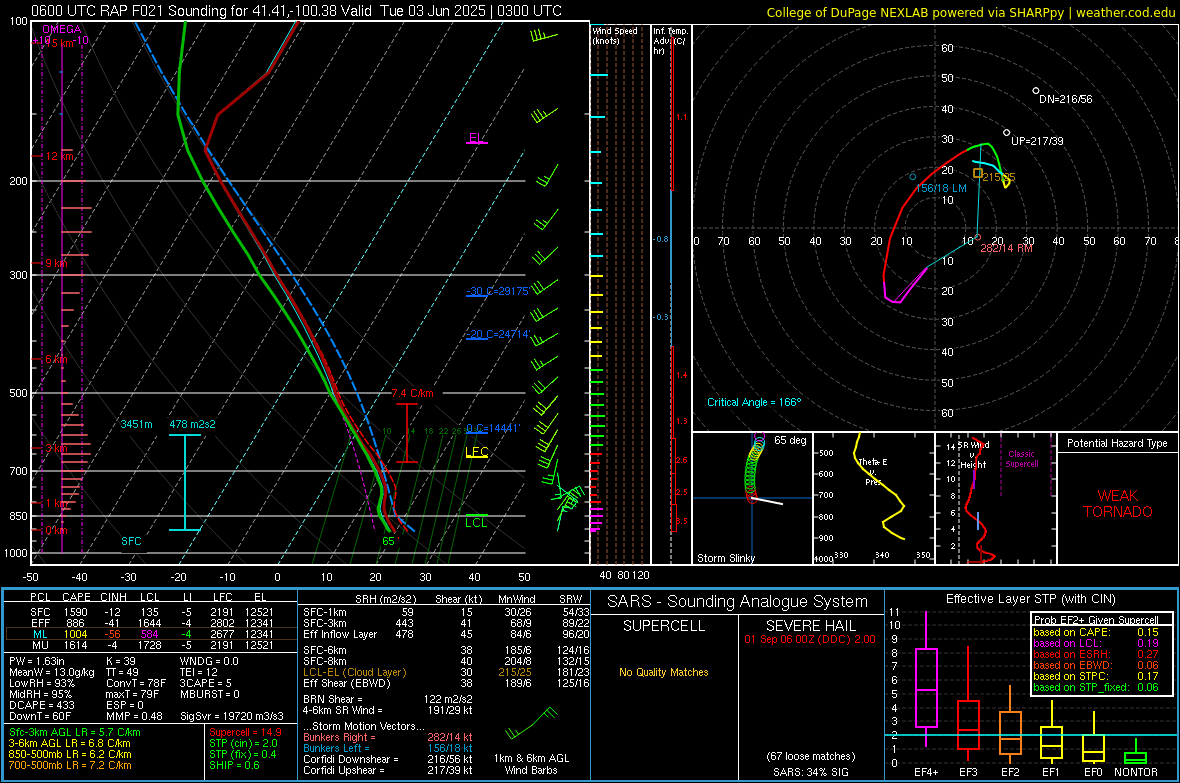This screenshot has height=783, width=1180.
Task: Click the 282/14 RM right-mover label
Action: click(1006, 248)
